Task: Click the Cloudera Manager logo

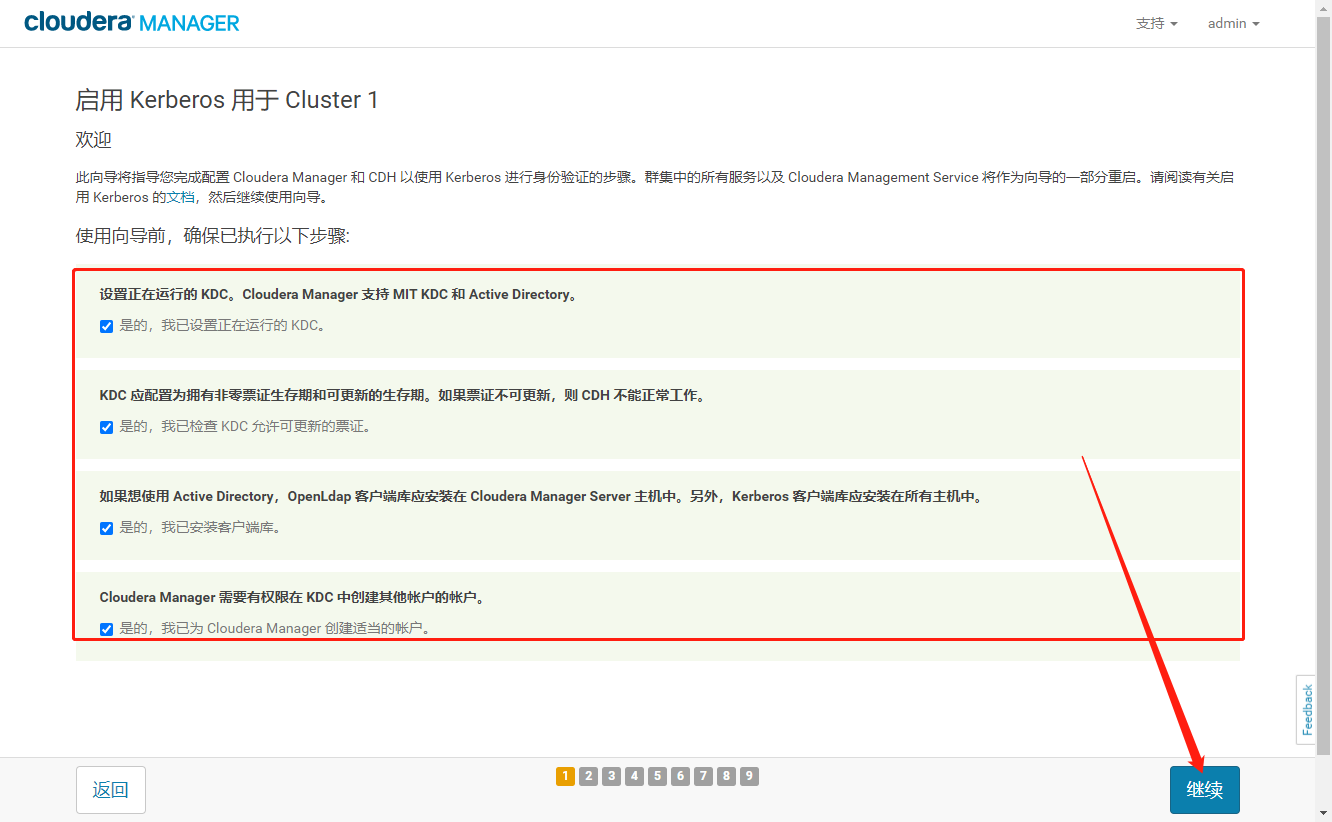Action: [132, 22]
